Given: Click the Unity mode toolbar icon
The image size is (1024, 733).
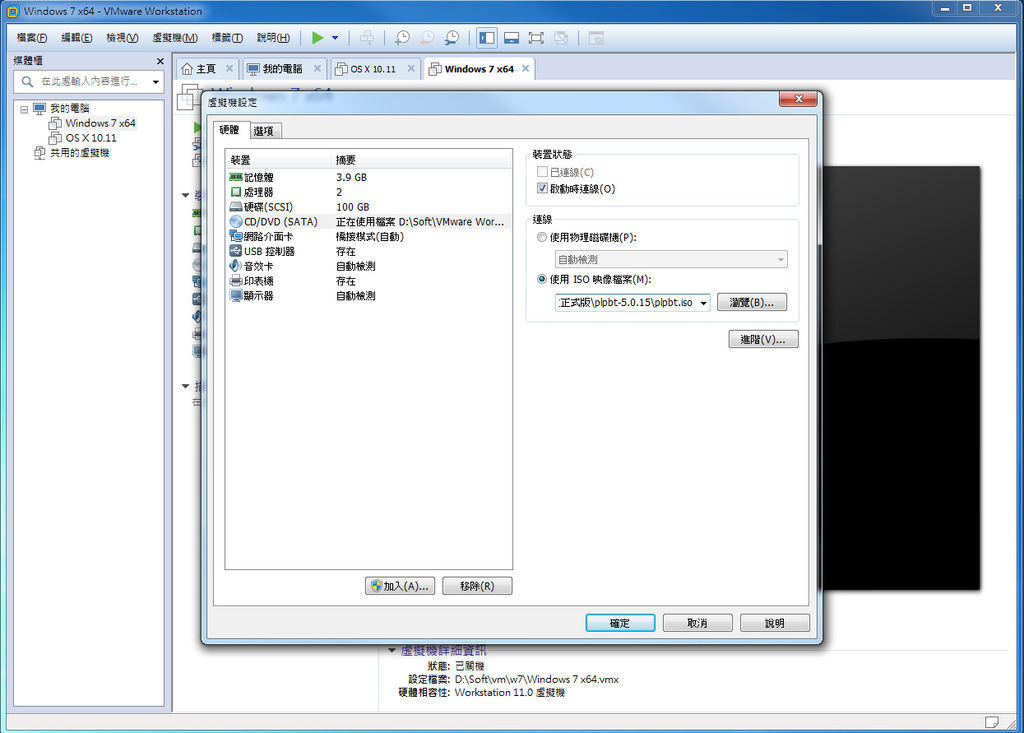Looking at the screenshot, I should click(x=561, y=38).
